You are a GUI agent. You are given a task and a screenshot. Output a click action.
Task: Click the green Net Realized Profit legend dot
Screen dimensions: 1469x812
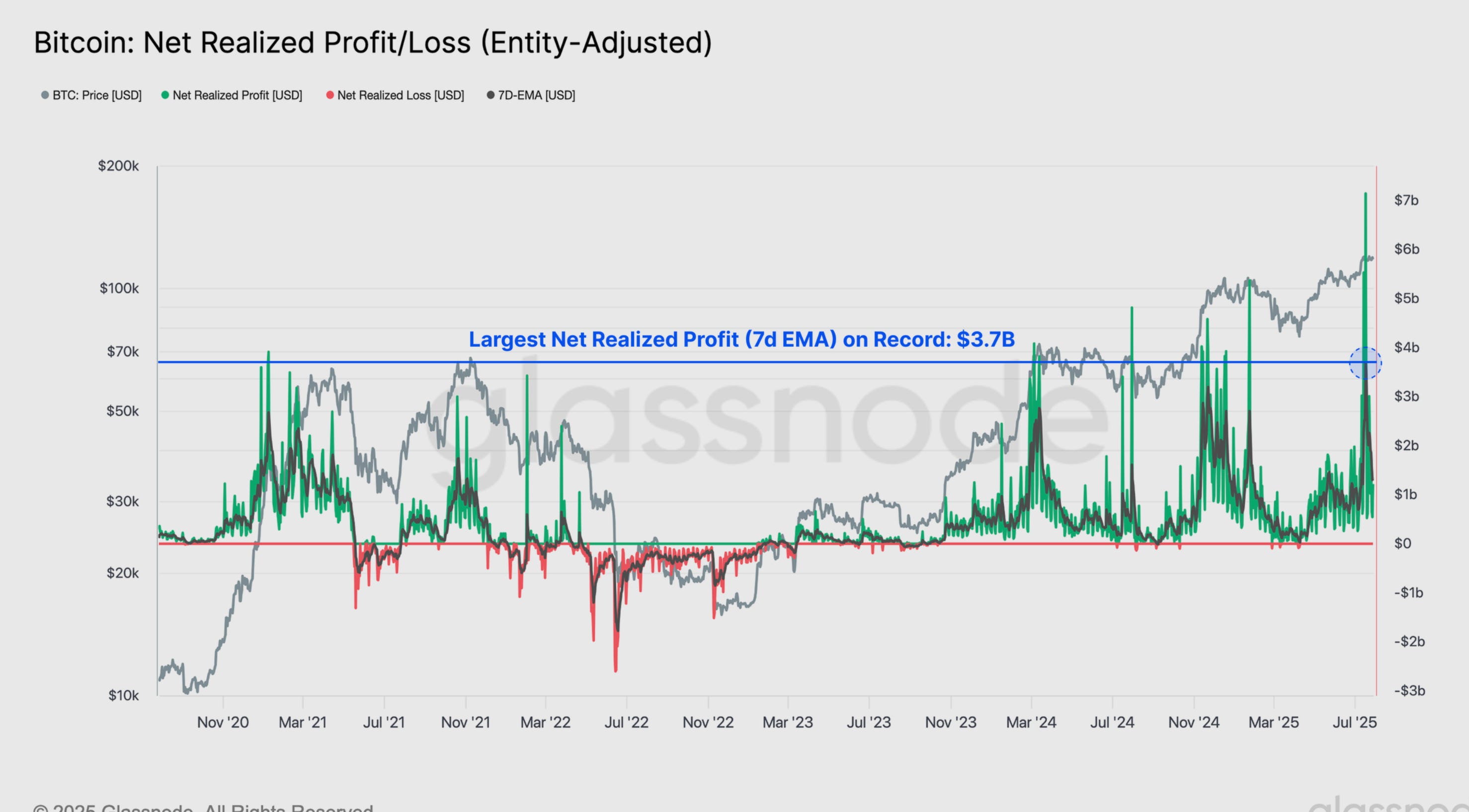(x=165, y=95)
